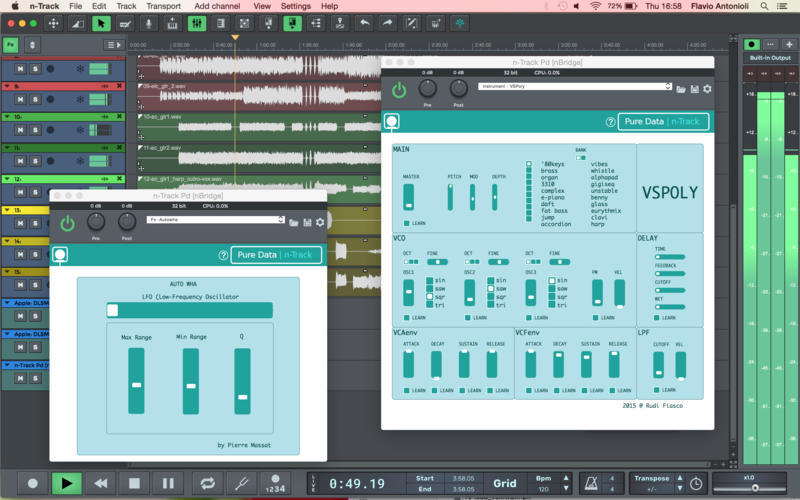Screen dimensions: 800x500
Task: Toggle power button in VSPoly window
Action: 399,90
